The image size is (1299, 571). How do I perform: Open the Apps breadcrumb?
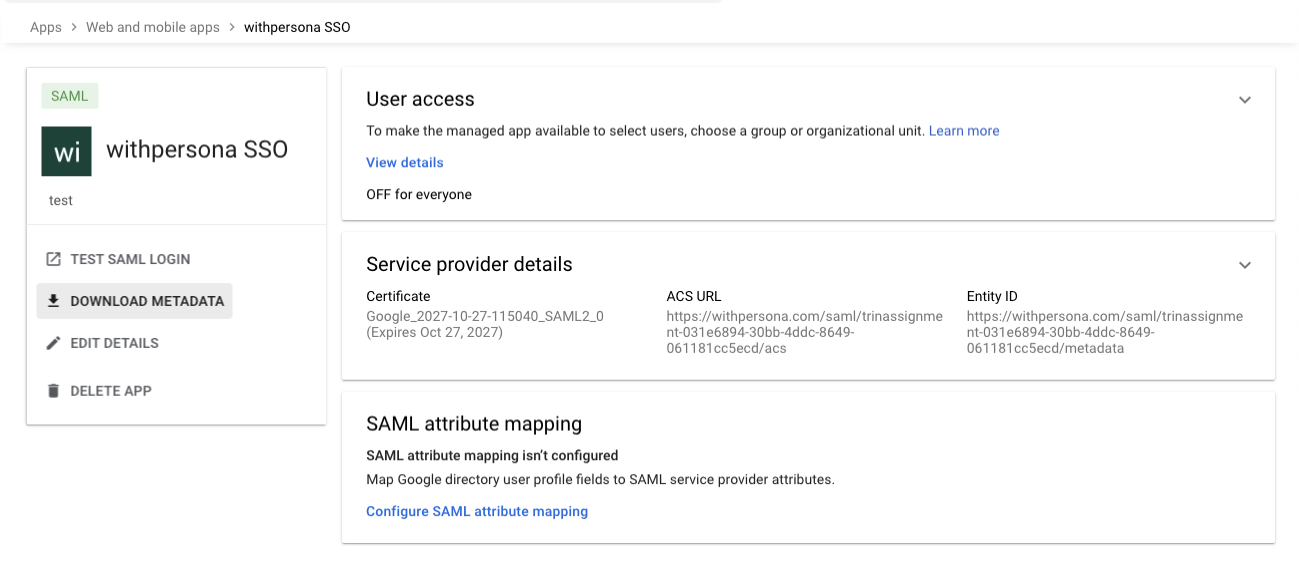46,27
